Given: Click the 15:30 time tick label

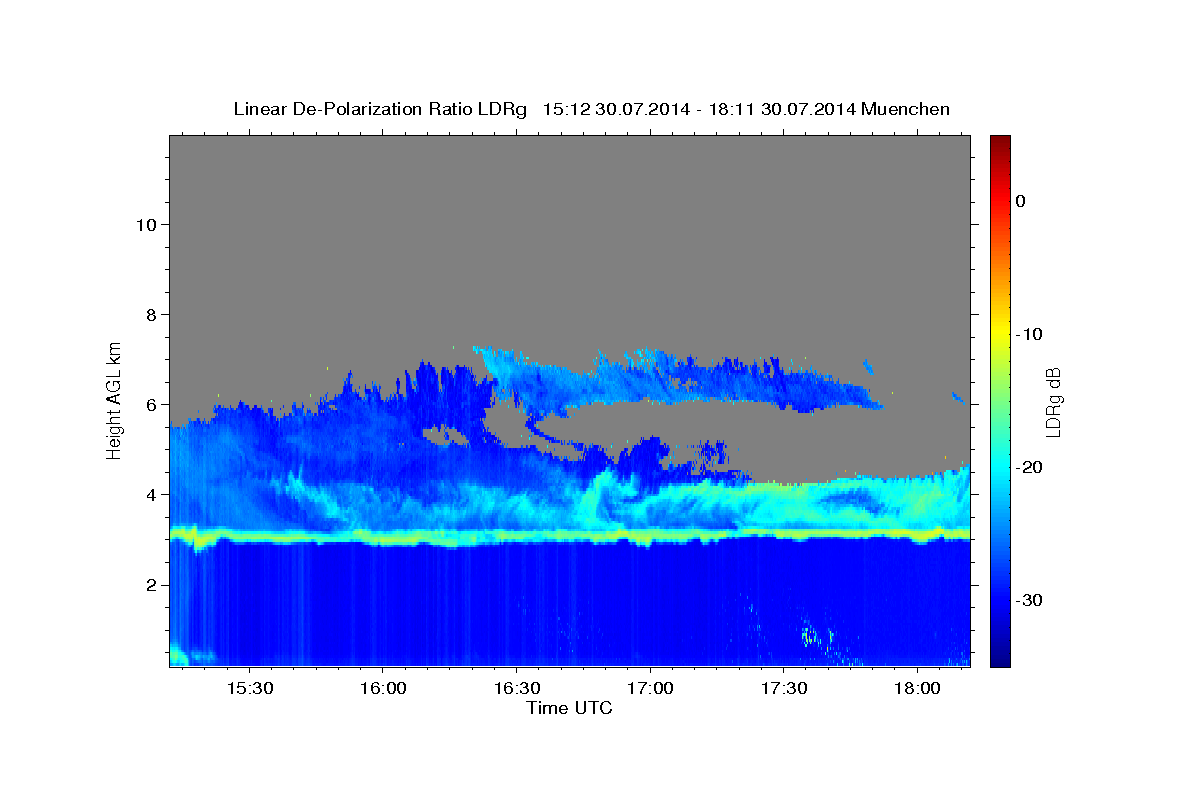Looking at the screenshot, I should tap(249, 689).
